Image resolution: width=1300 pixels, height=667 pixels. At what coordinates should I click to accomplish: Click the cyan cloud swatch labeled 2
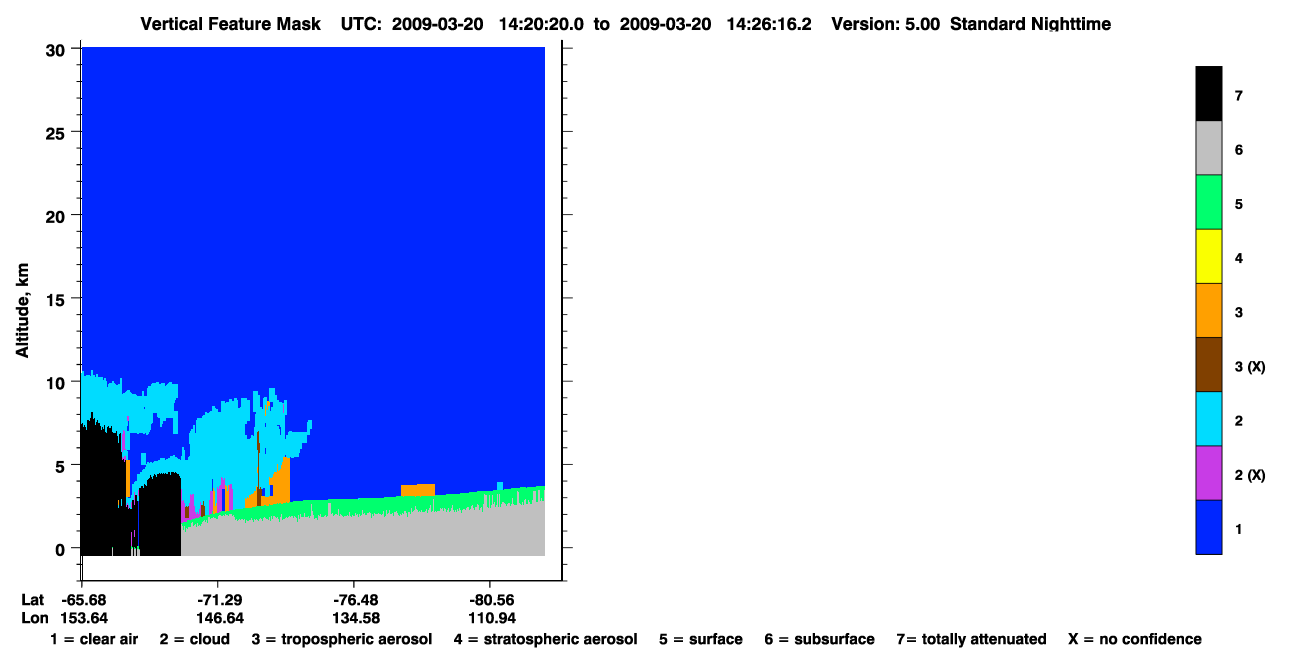click(1208, 418)
